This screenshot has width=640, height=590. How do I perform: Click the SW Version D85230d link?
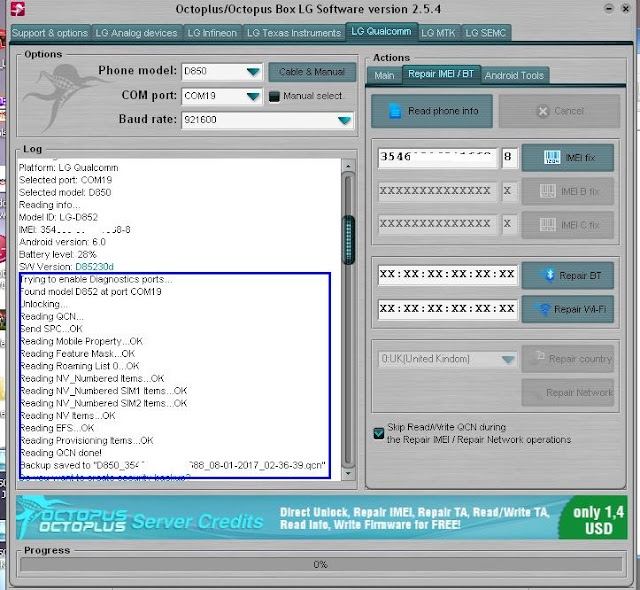94,267
